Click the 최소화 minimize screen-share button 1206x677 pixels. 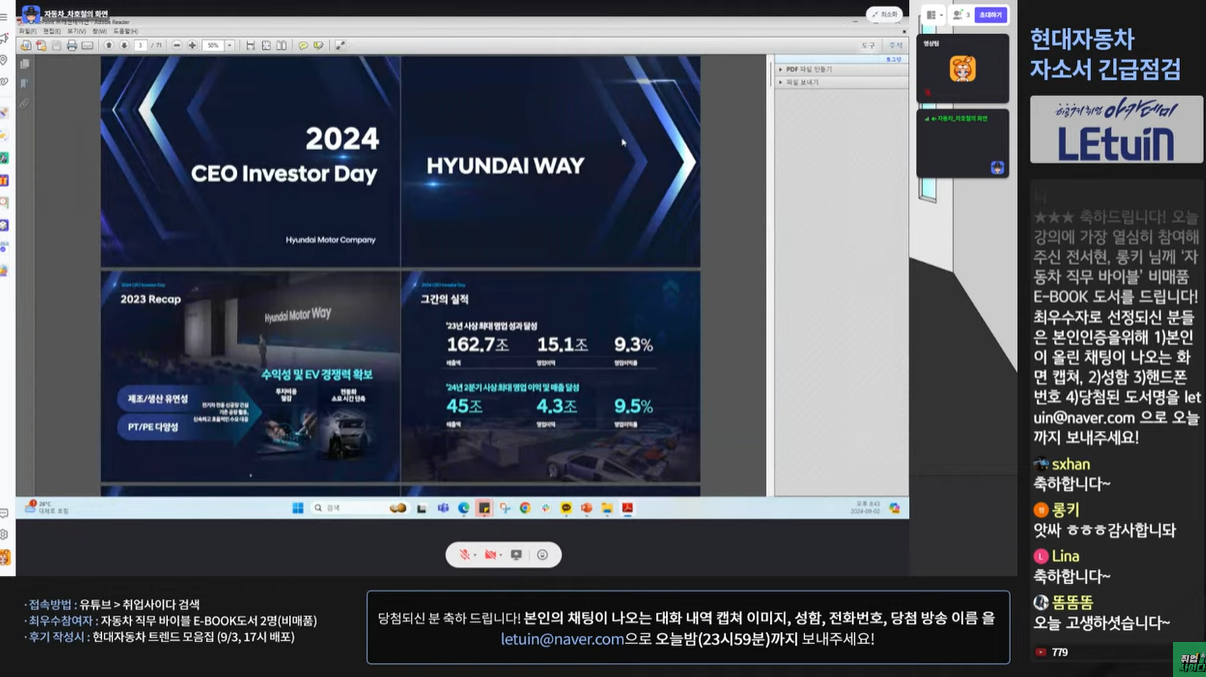click(884, 15)
